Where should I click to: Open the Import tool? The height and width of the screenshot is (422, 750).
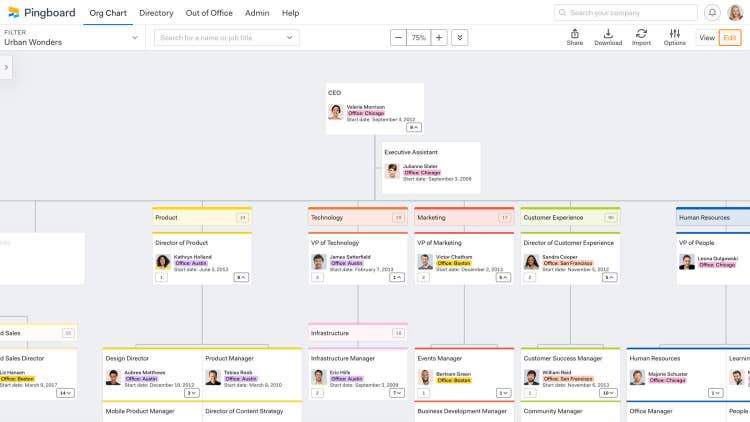click(641, 37)
